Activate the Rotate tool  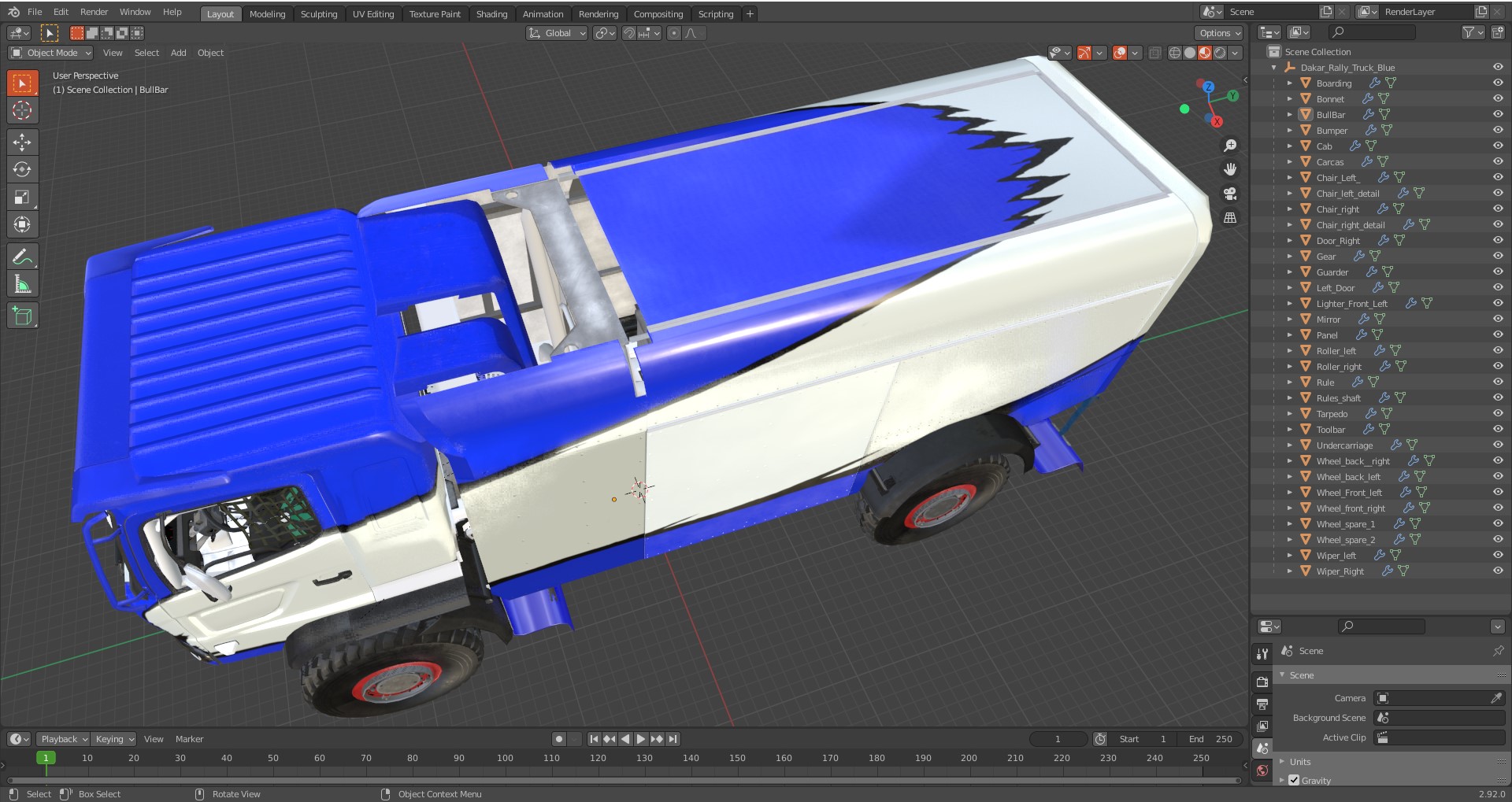tap(22, 169)
